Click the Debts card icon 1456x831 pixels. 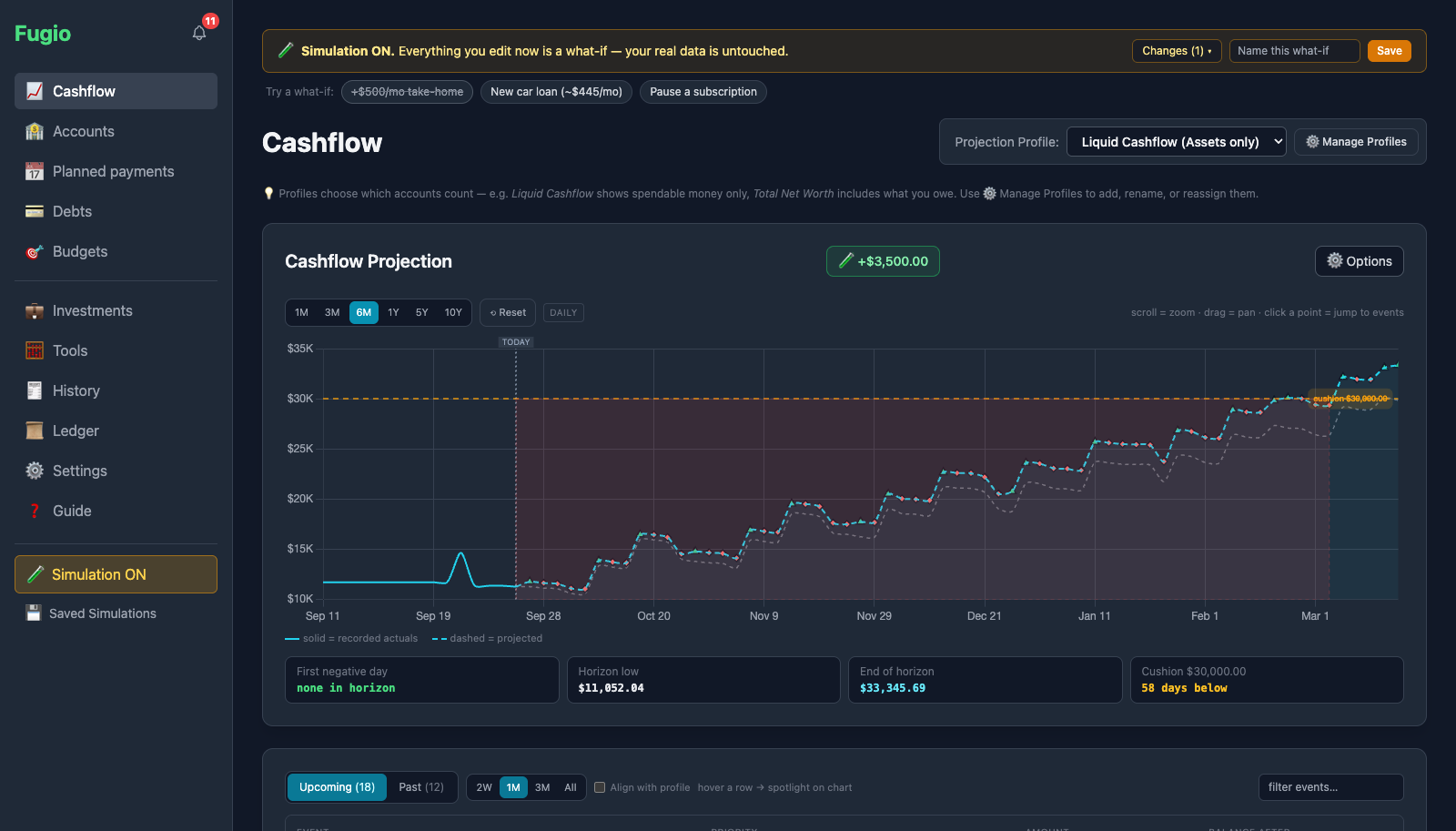[35, 211]
